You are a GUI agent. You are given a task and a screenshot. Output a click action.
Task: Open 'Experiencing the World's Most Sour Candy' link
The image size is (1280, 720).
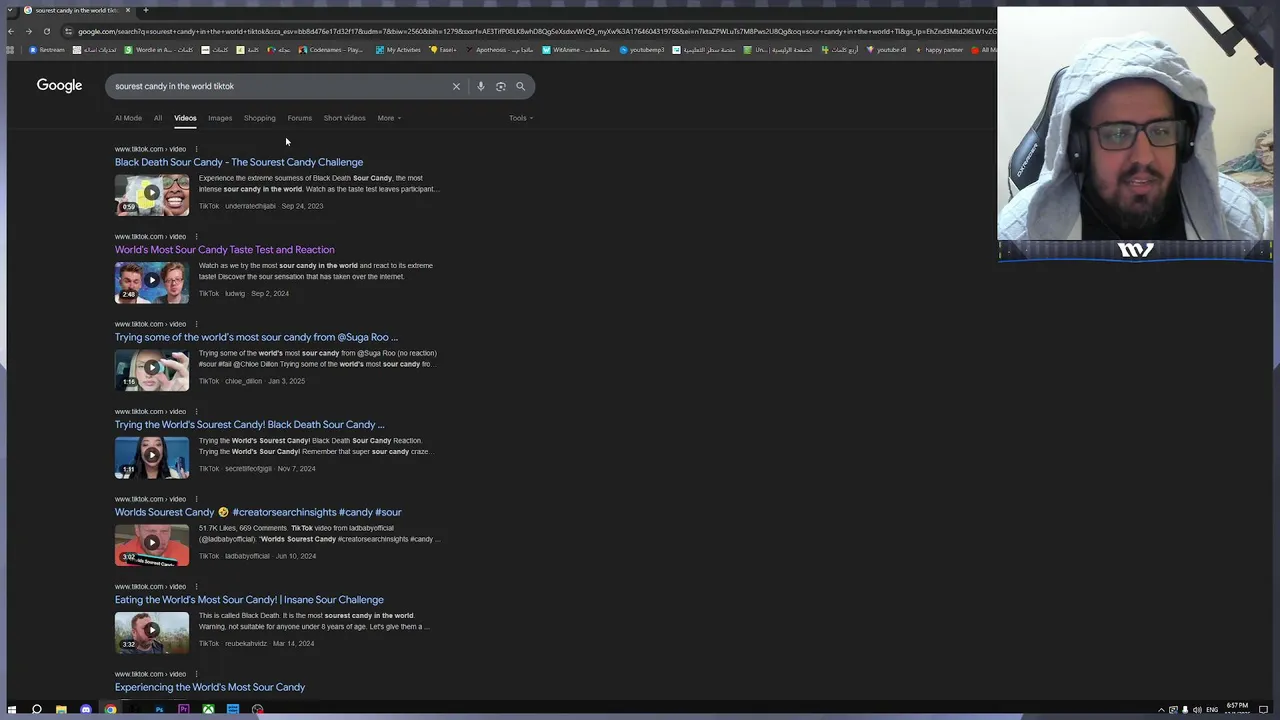click(x=210, y=687)
